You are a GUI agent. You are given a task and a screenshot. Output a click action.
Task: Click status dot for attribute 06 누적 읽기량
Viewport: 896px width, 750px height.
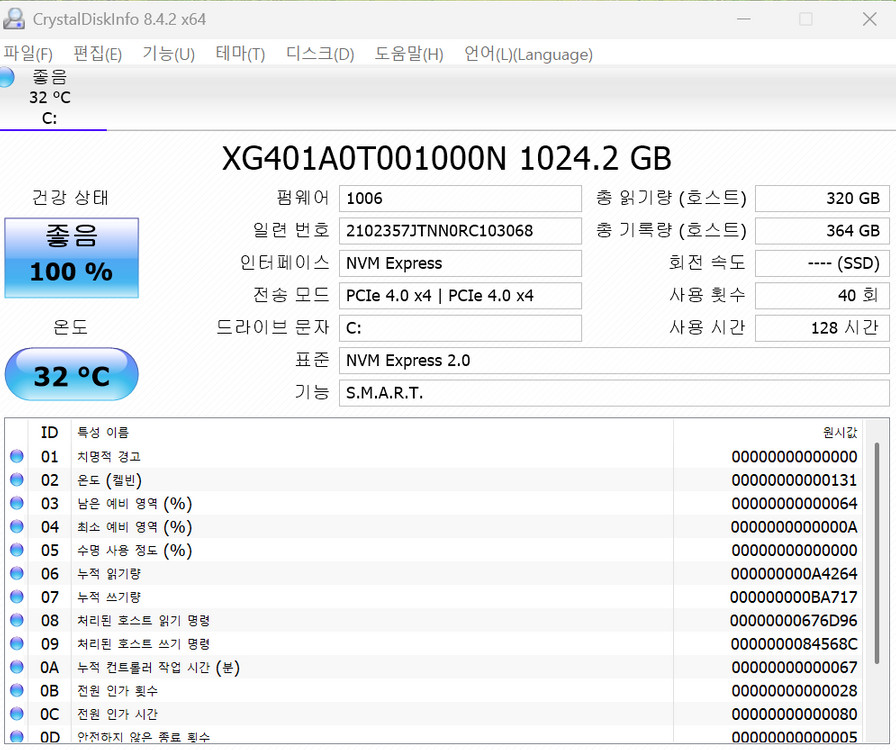17,573
